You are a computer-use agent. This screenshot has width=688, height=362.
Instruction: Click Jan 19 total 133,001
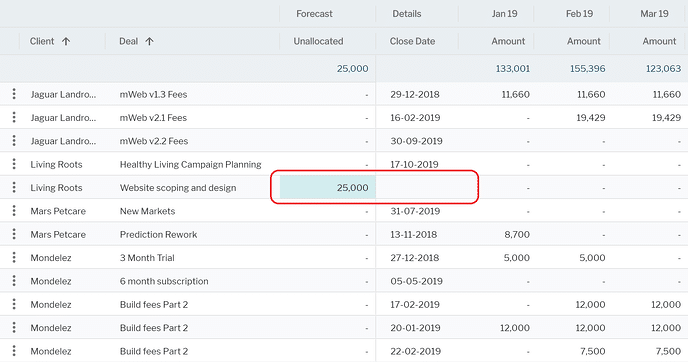[x=512, y=68]
